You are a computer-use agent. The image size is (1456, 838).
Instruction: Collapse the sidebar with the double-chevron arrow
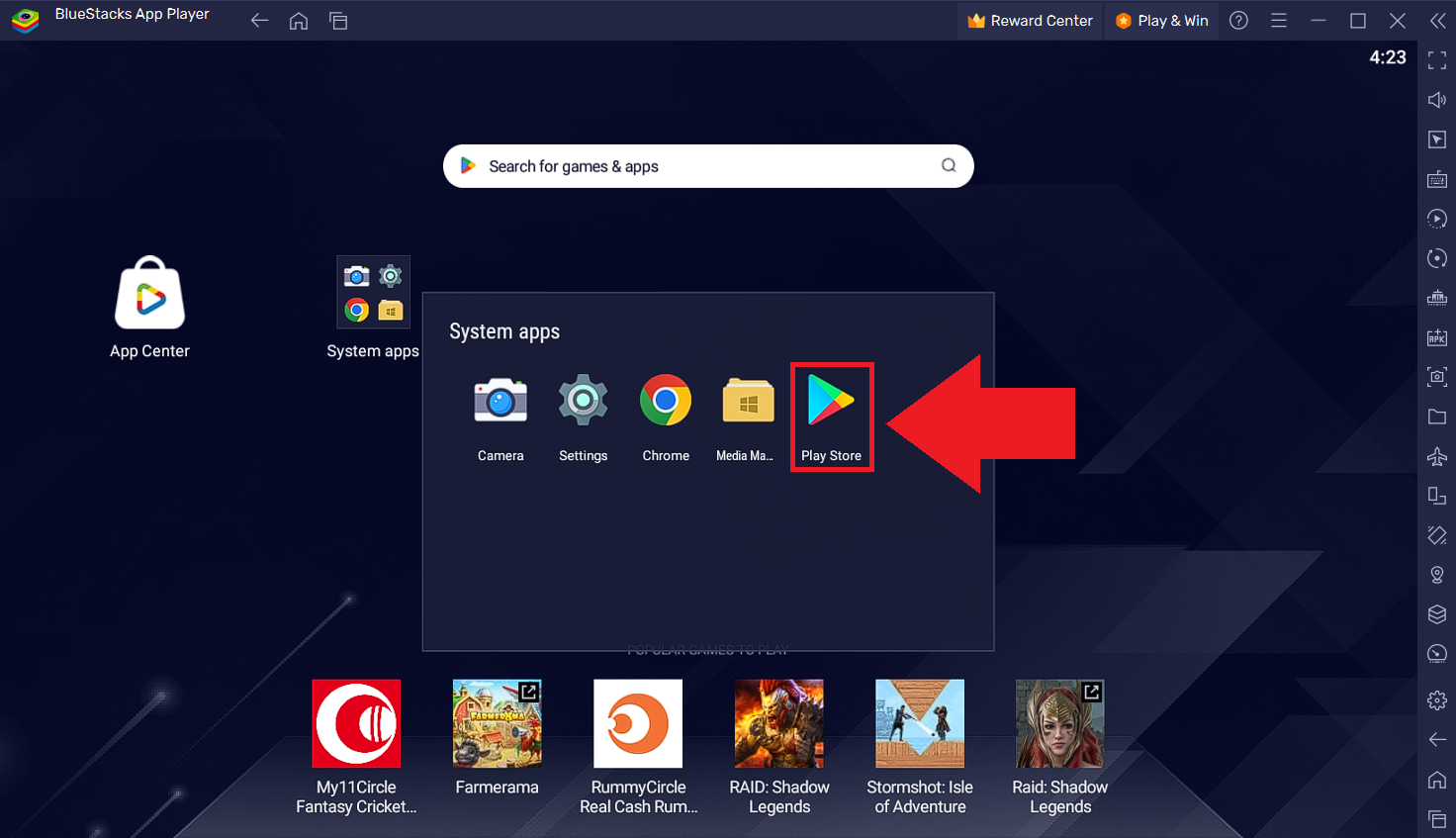pos(1436,20)
